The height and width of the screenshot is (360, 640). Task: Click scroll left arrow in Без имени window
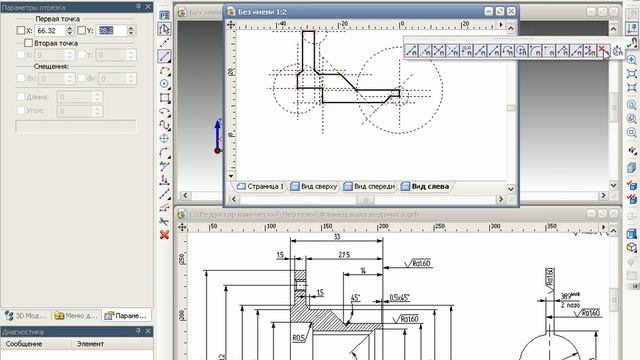233,199
